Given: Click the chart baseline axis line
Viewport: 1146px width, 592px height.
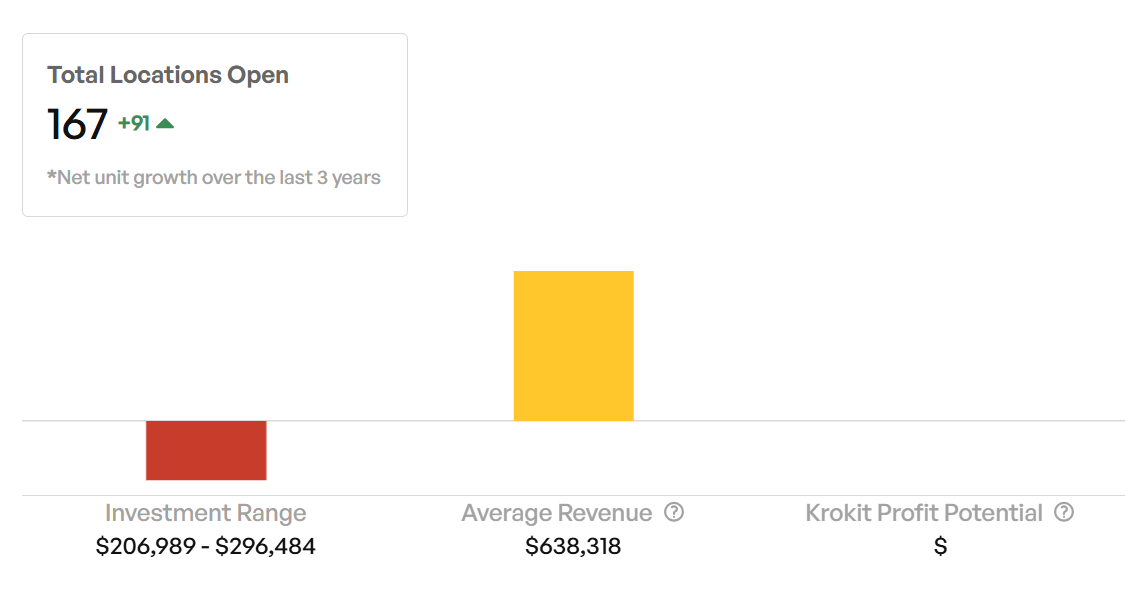Looking at the screenshot, I should click(574, 421).
